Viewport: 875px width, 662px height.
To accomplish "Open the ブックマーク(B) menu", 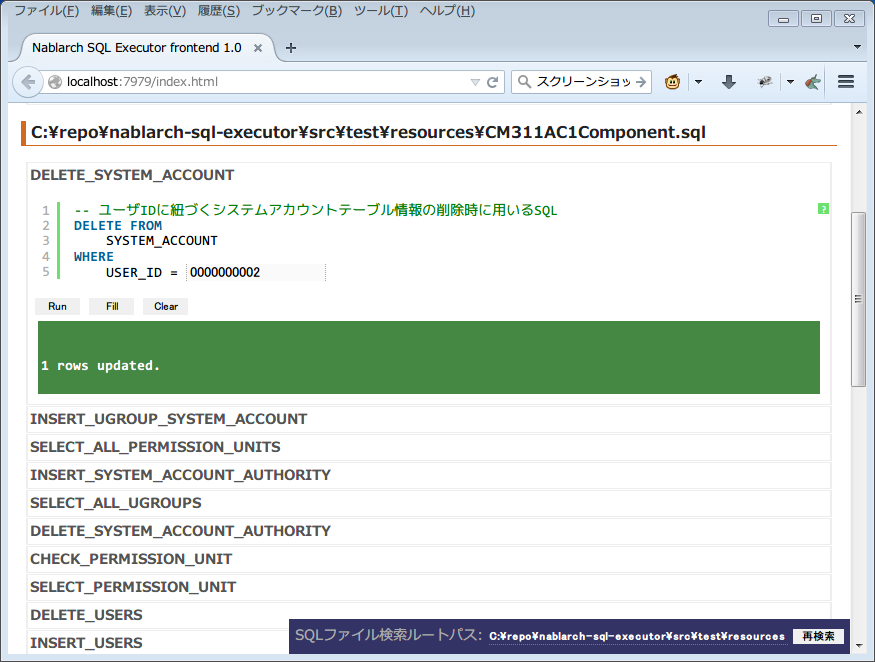I will [x=296, y=11].
